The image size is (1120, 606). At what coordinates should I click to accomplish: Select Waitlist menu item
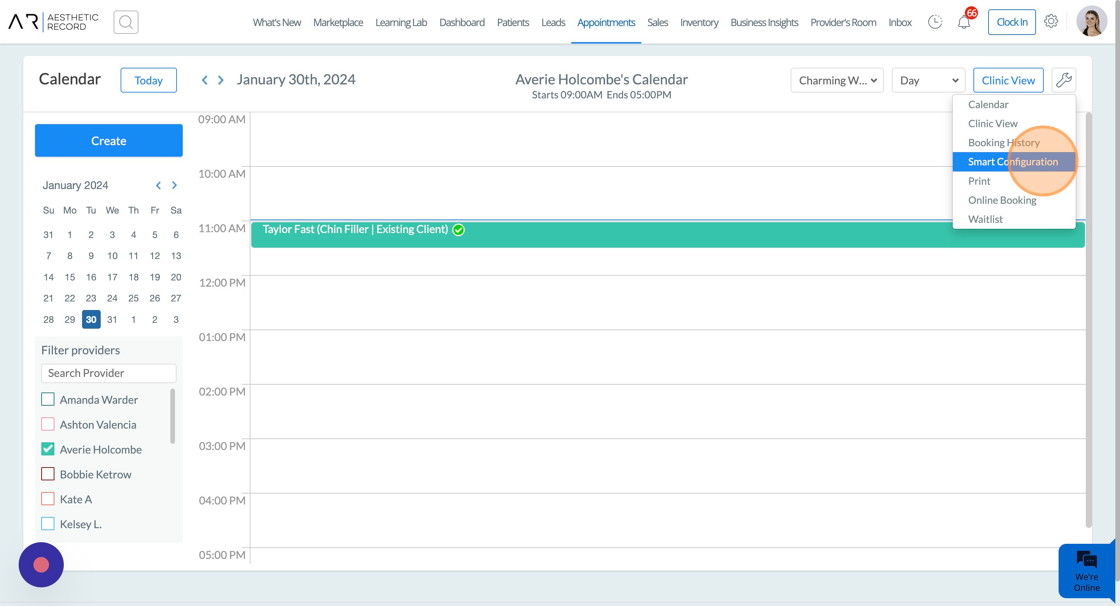(1014, 219)
